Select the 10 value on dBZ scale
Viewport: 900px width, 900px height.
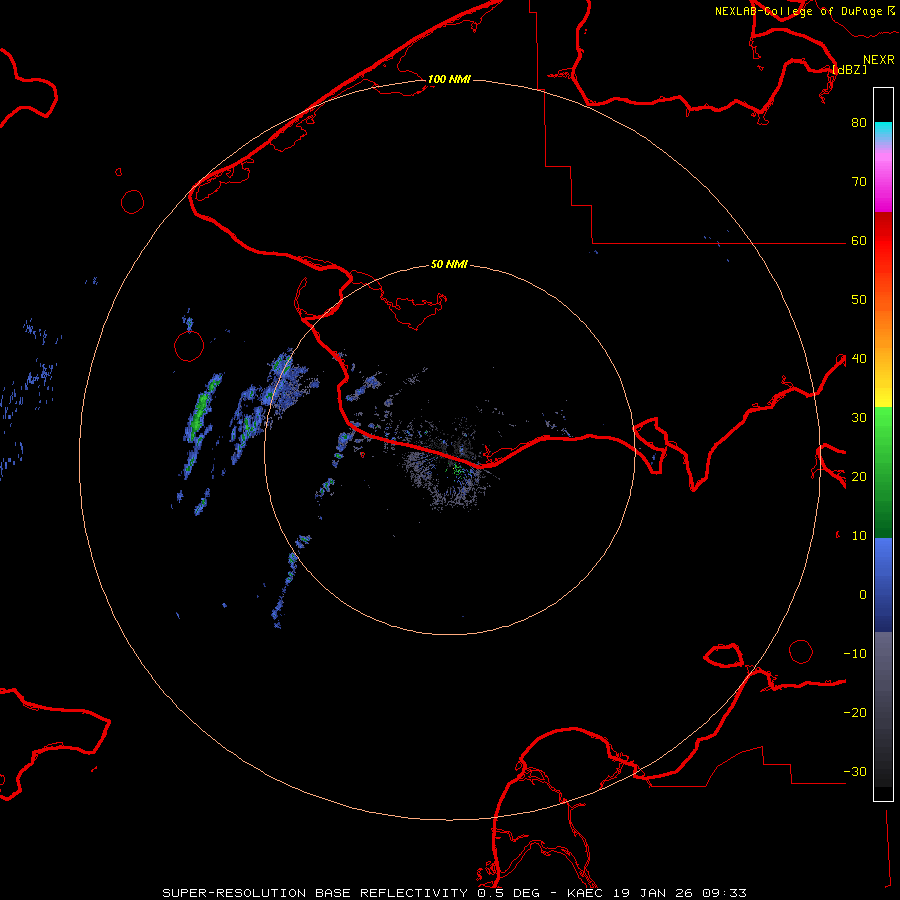pyautogui.click(x=859, y=536)
